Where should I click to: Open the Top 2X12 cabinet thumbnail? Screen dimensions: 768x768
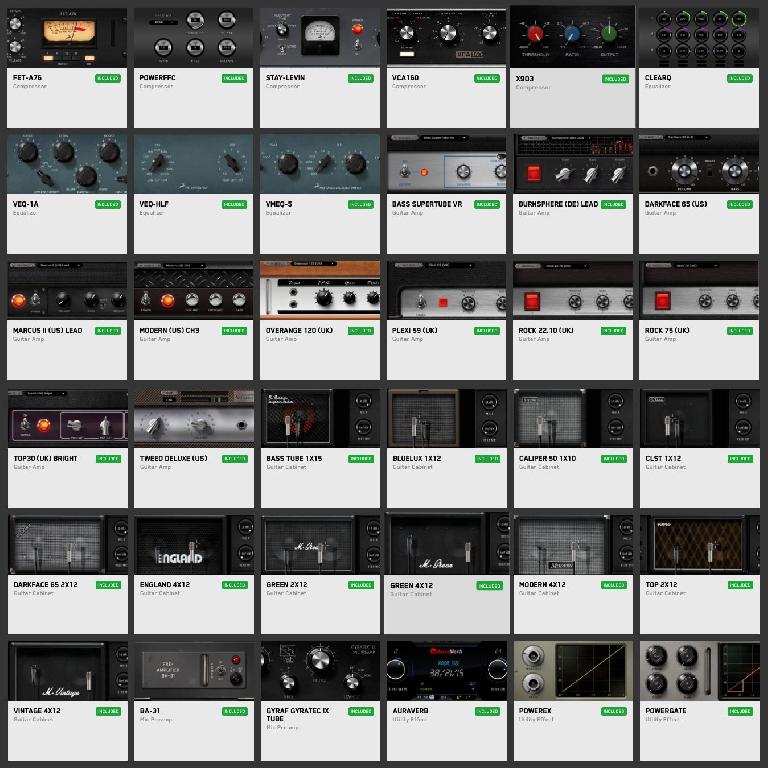pyautogui.click(x=699, y=545)
